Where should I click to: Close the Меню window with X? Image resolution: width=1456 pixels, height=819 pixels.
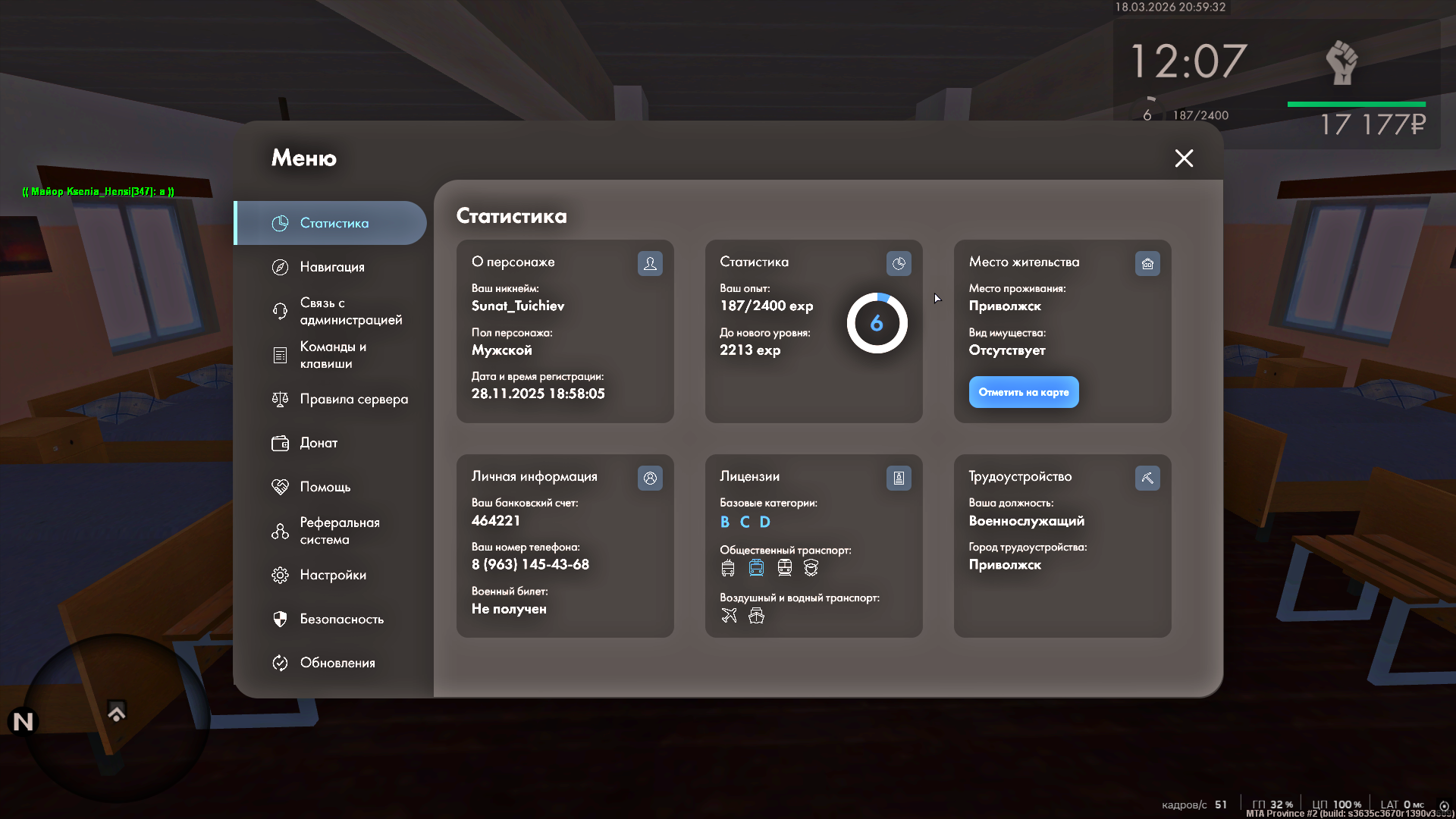pyautogui.click(x=1184, y=158)
